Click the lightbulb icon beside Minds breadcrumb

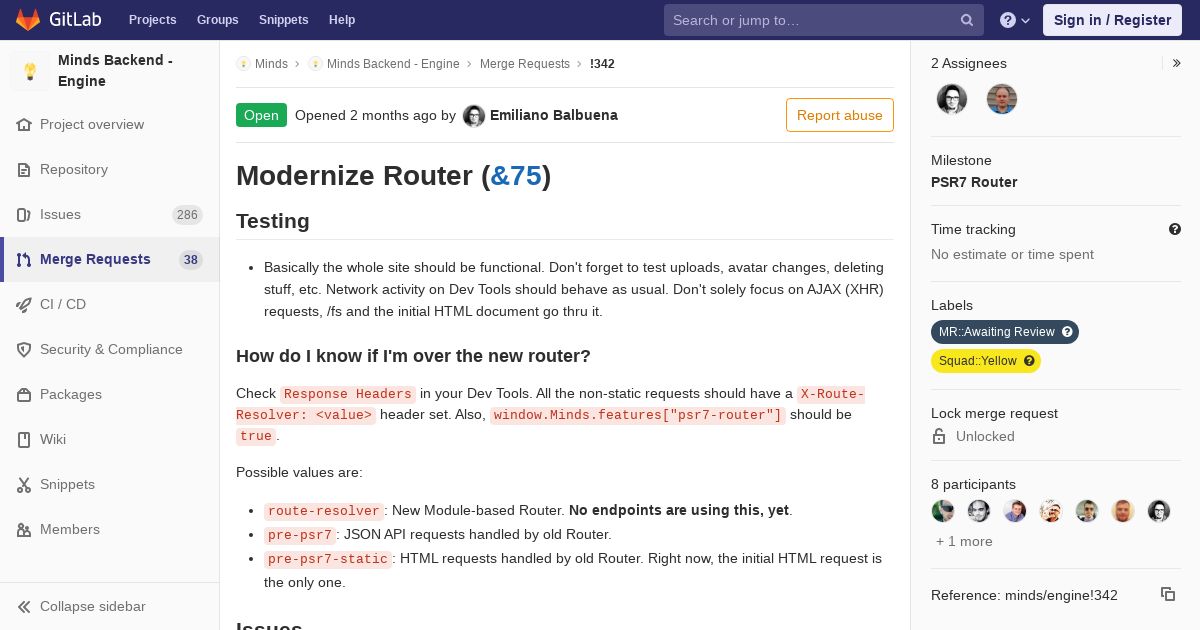243,64
